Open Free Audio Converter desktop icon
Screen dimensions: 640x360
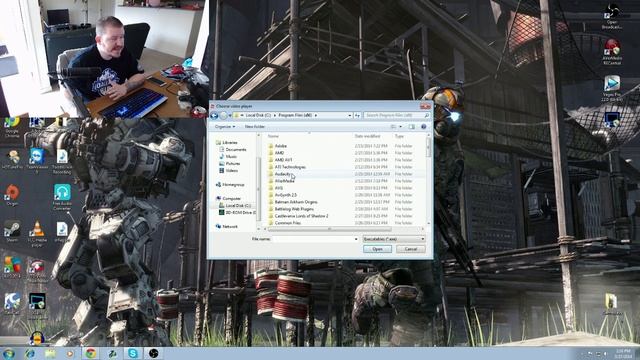point(62,198)
